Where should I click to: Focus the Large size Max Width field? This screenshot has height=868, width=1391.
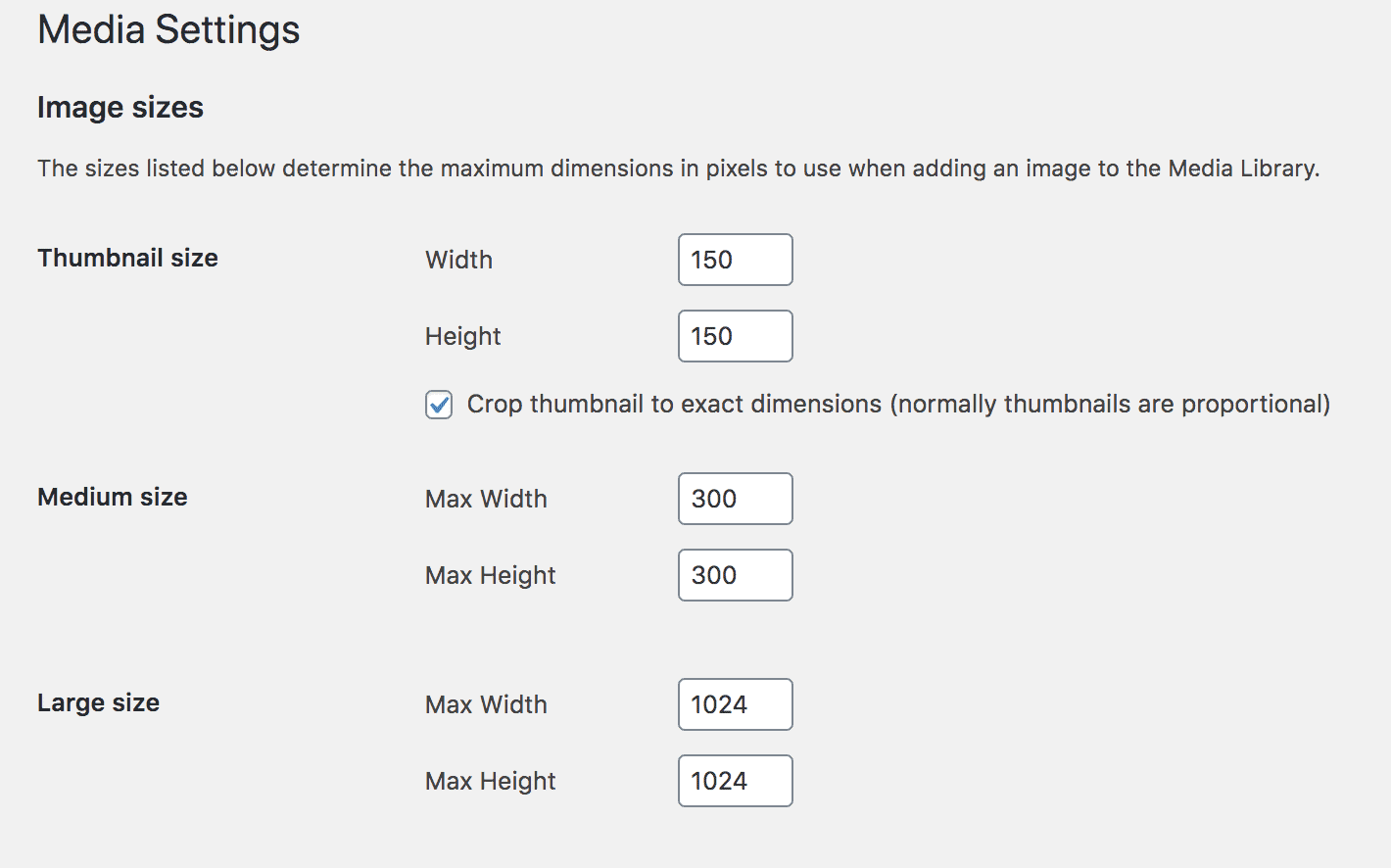pos(735,704)
